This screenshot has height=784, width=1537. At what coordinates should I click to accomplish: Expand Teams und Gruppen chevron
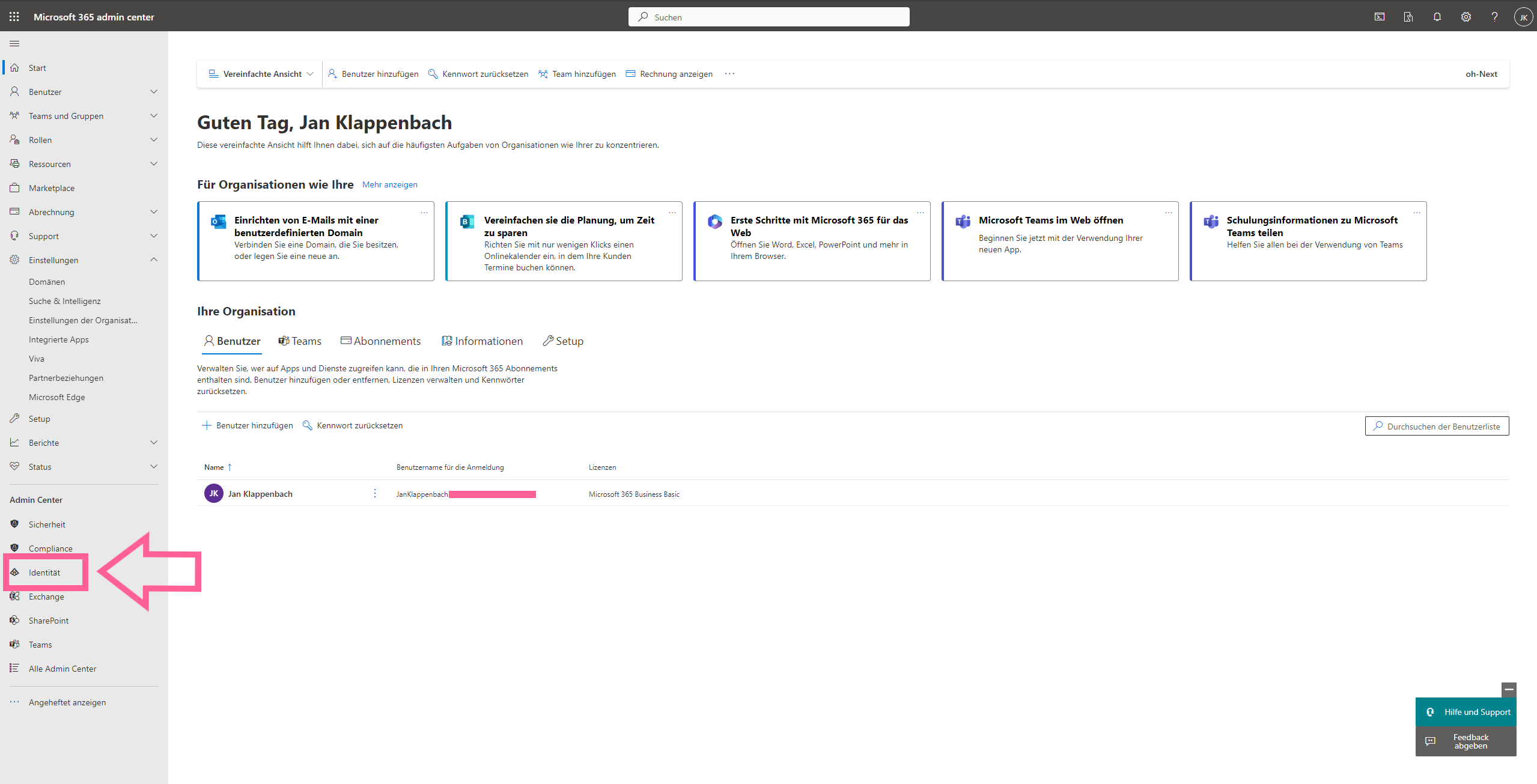point(154,115)
